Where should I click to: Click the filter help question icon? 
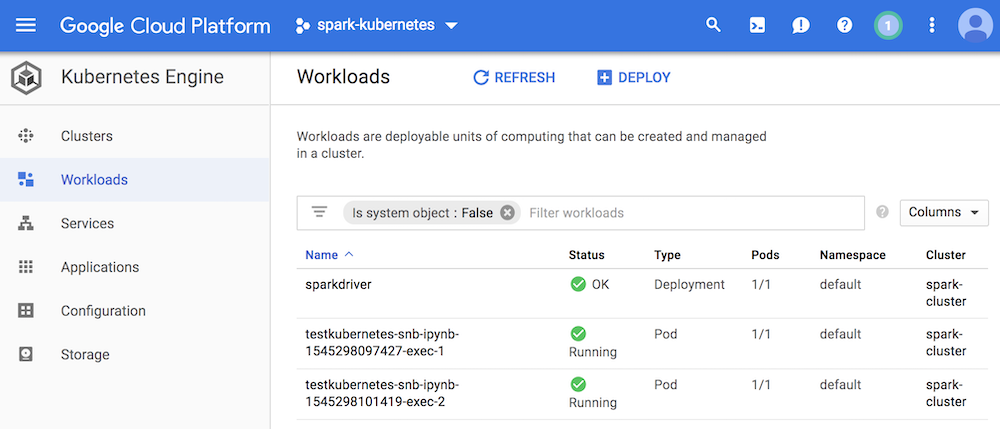pos(882,212)
